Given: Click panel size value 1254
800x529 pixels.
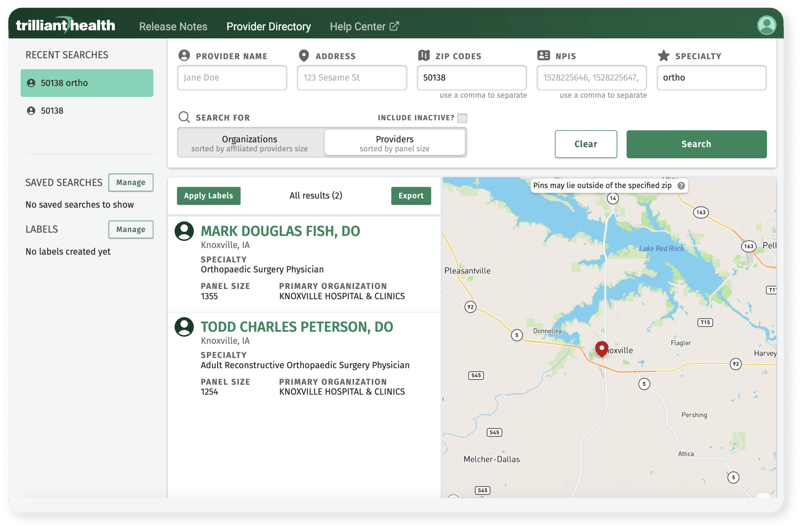Looking at the screenshot, I should point(209,392).
